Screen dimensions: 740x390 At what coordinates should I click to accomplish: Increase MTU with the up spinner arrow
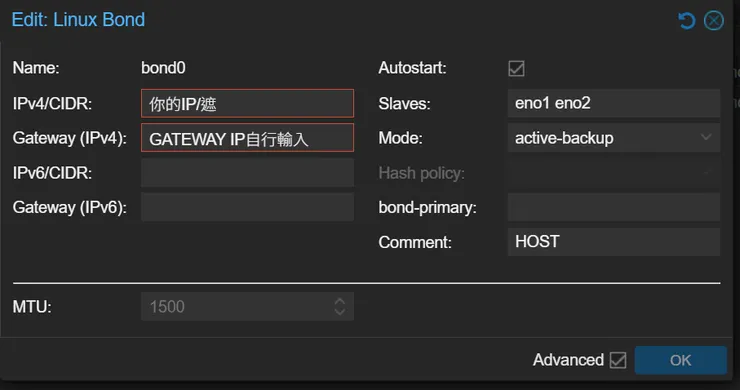coord(340,301)
